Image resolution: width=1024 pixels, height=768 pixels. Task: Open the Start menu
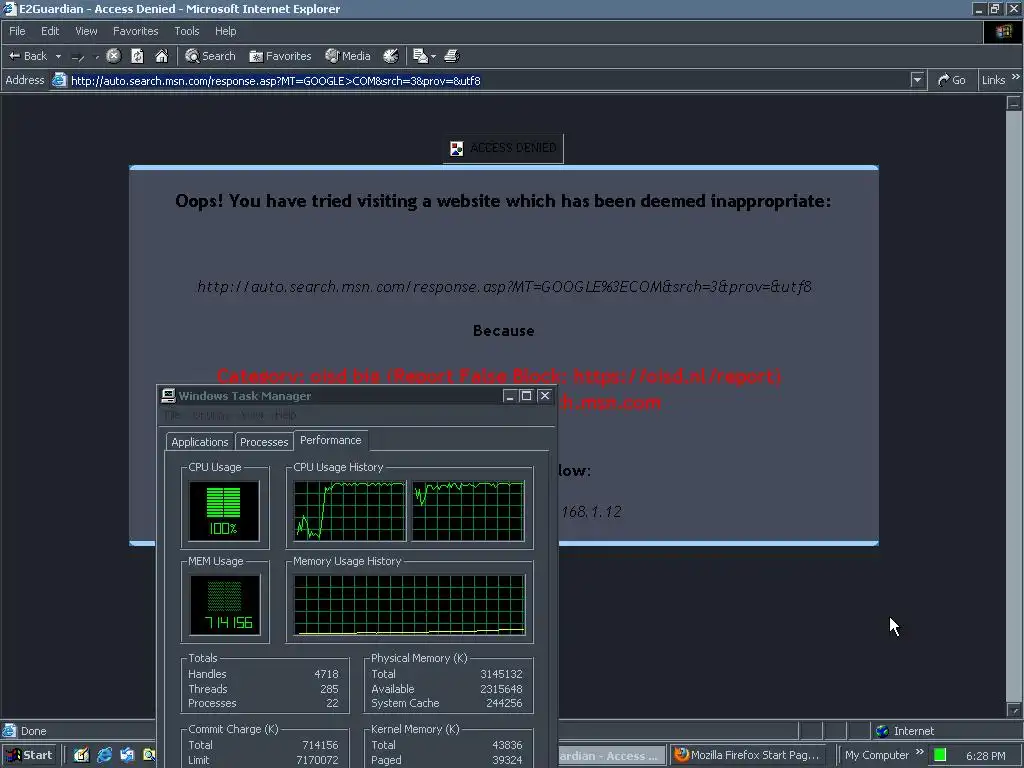click(29, 756)
